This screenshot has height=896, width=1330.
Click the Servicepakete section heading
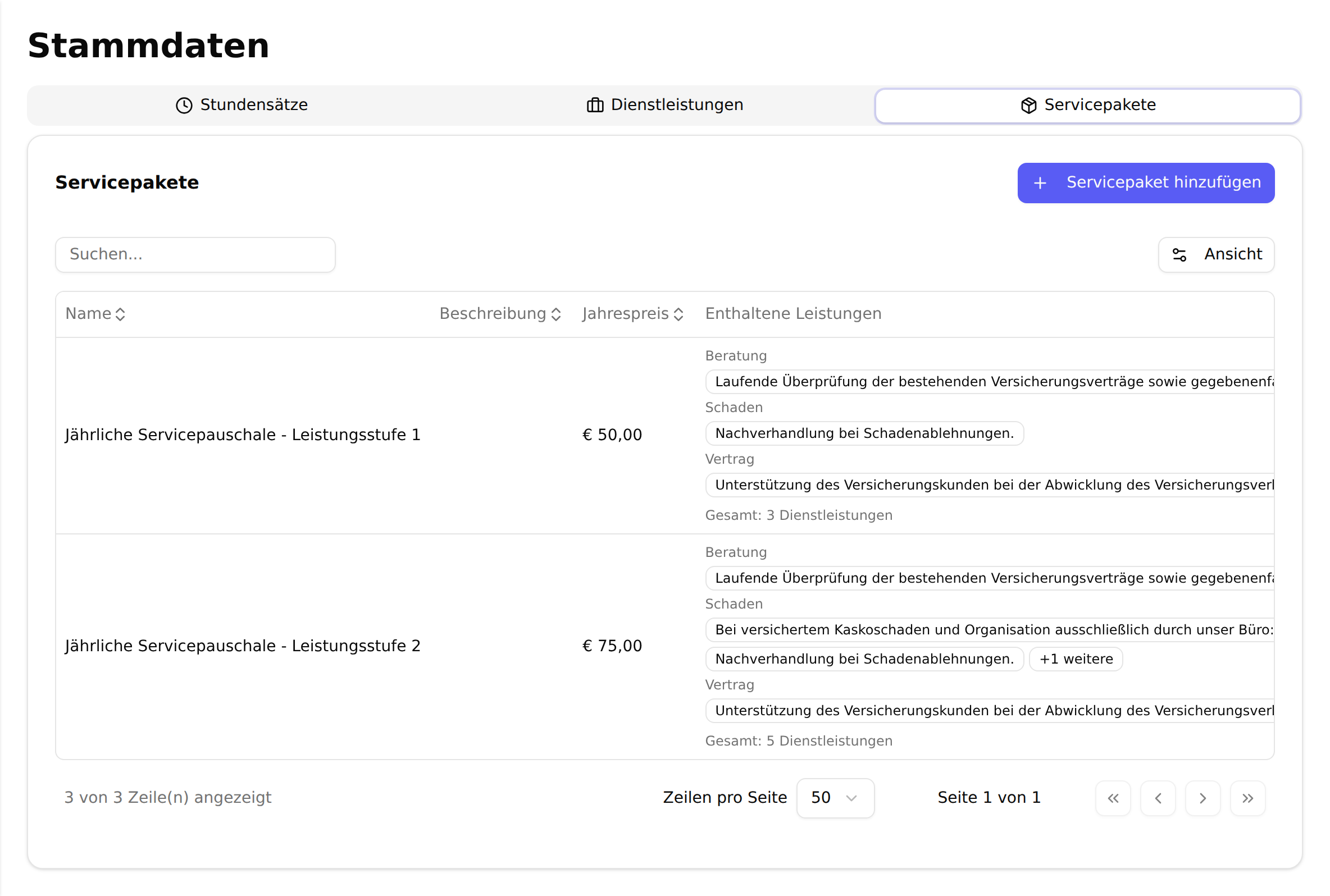127,183
